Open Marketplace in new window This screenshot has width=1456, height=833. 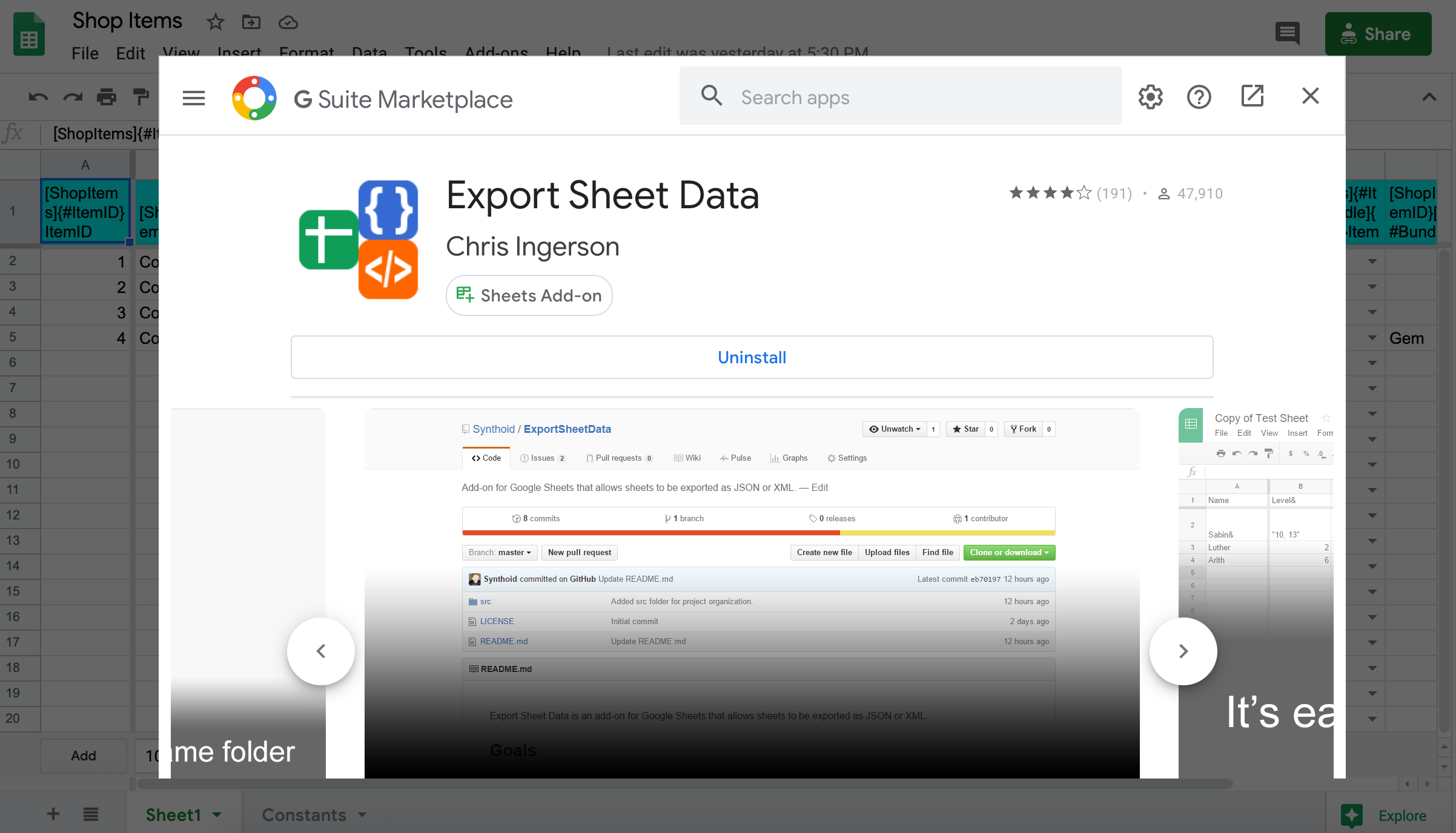(1252, 96)
